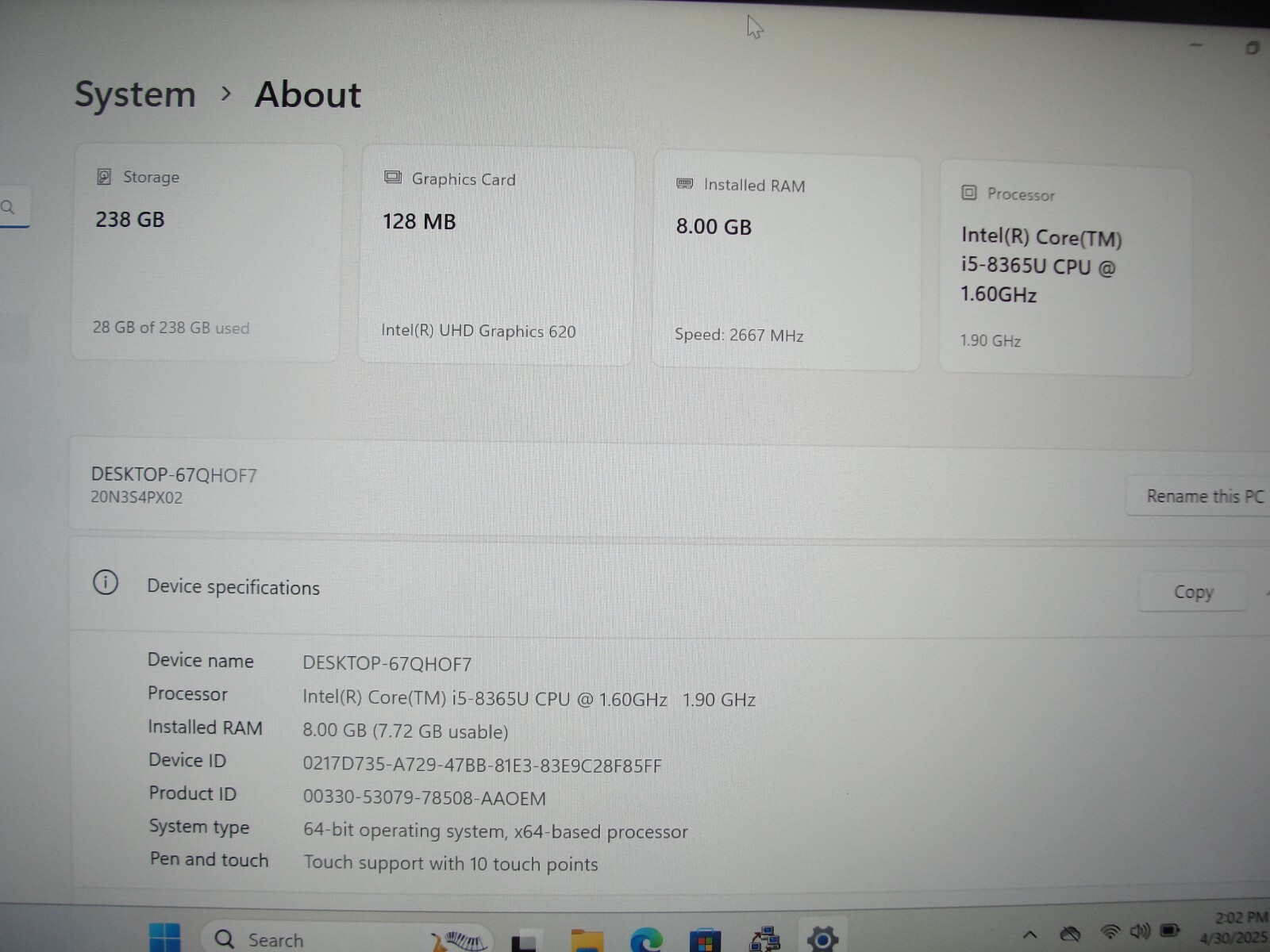This screenshot has width=1270, height=952.
Task: Collapse the Device specifications section header
Action: (670, 587)
